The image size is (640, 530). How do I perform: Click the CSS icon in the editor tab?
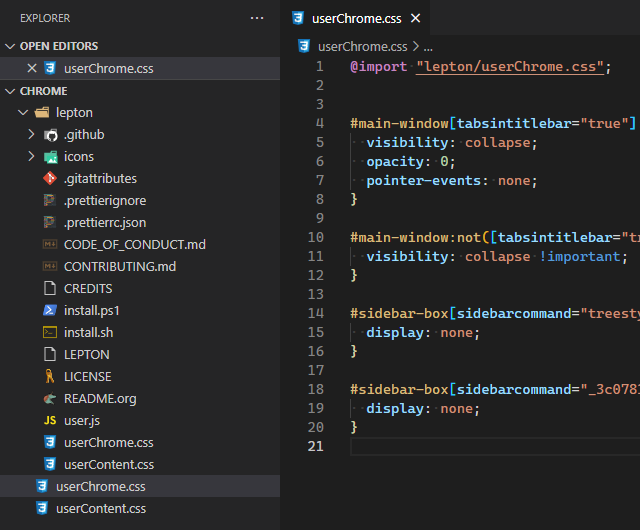coord(298,18)
